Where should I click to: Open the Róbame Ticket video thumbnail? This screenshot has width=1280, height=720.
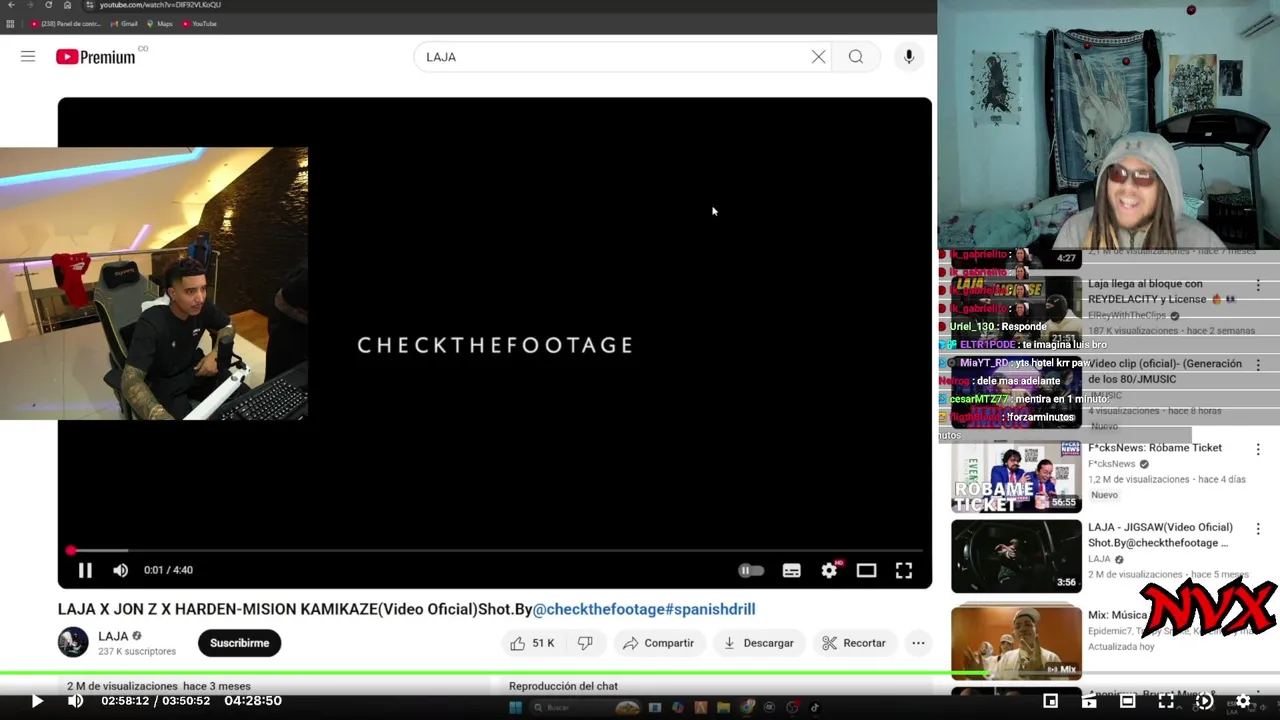[1016, 477]
